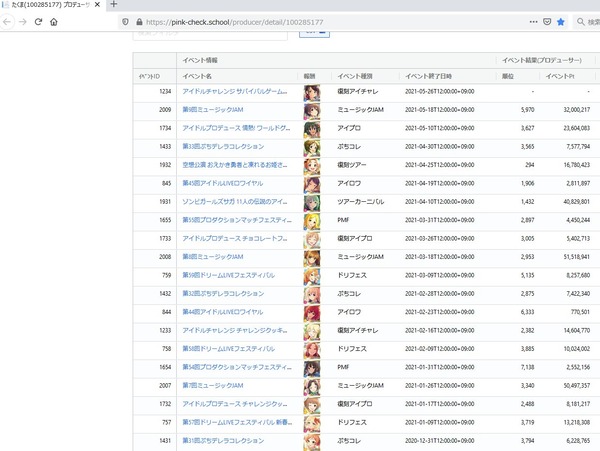The image size is (600, 451).
Task: Open 第55回プロダクションマッチフェスティ link
Action: coord(237,220)
